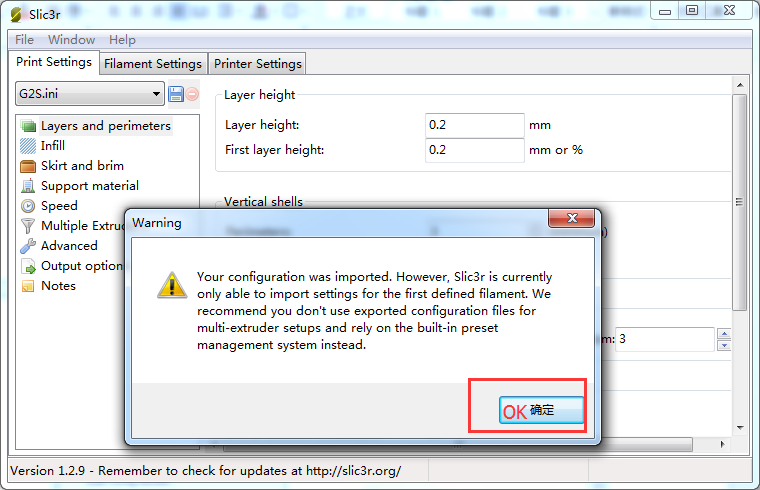This screenshot has height=490, width=760.
Task: Click the Speed clock icon
Action: [x=28, y=206]
